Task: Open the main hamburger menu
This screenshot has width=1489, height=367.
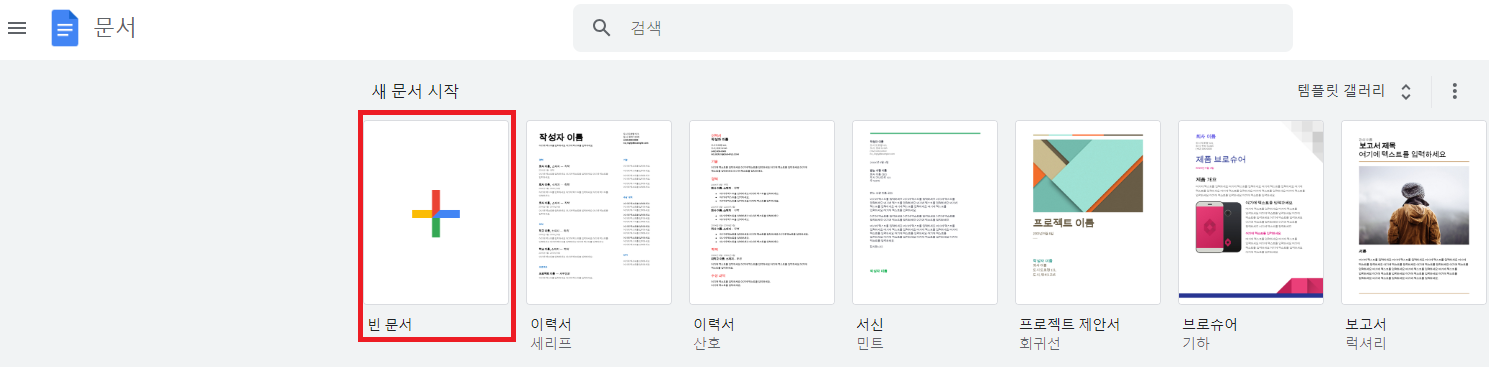Action: click(17, 28)
